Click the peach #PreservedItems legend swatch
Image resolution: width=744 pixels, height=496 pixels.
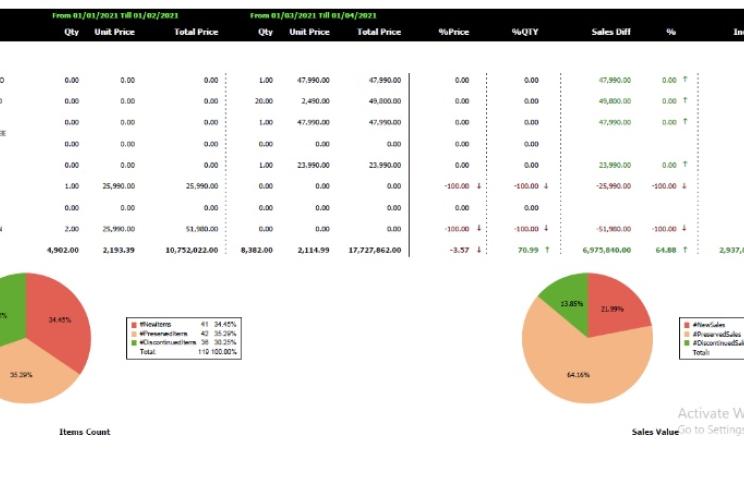(134, 334)
